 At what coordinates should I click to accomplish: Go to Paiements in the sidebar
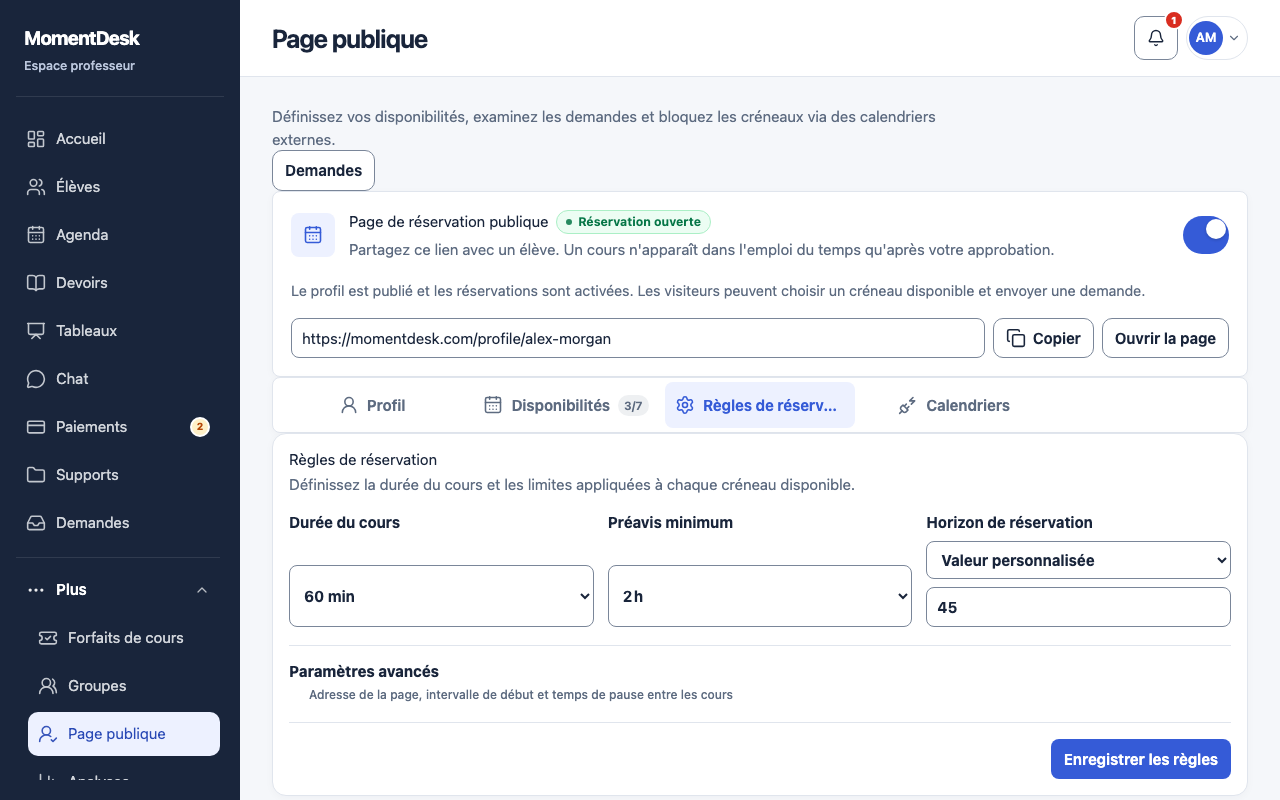click(x=120, y=427)
